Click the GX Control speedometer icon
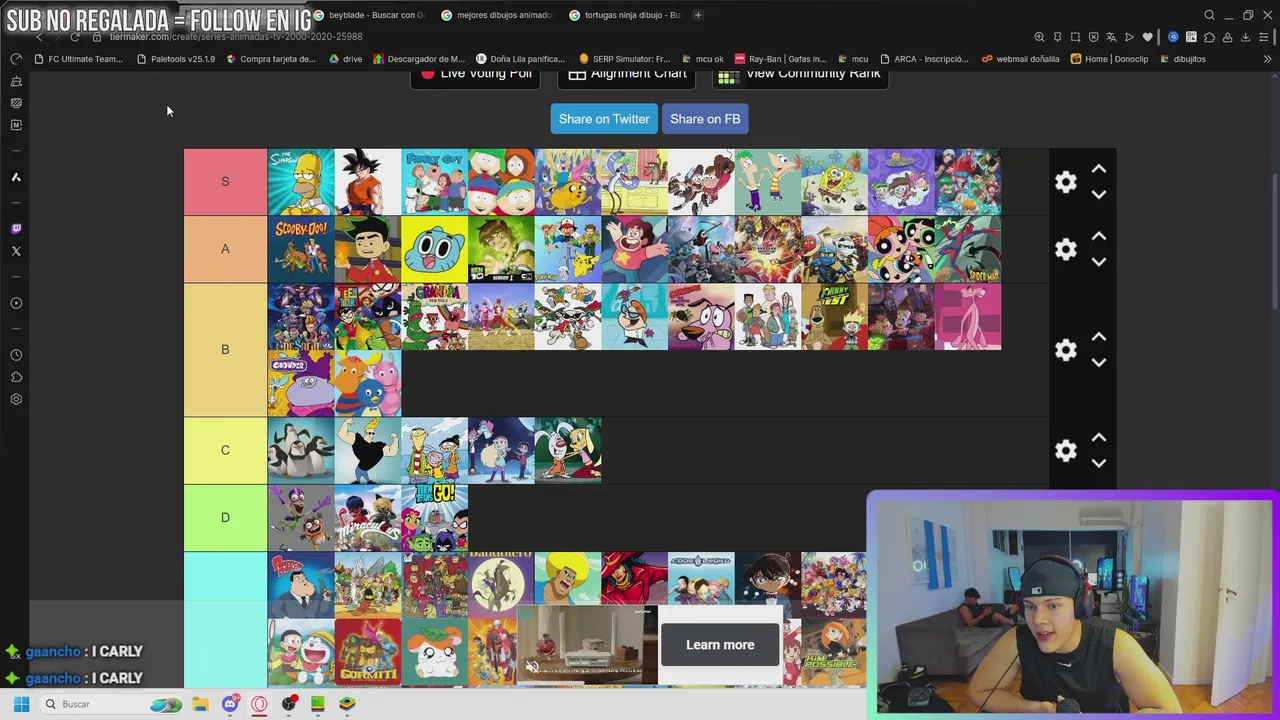 pos(16,59)
